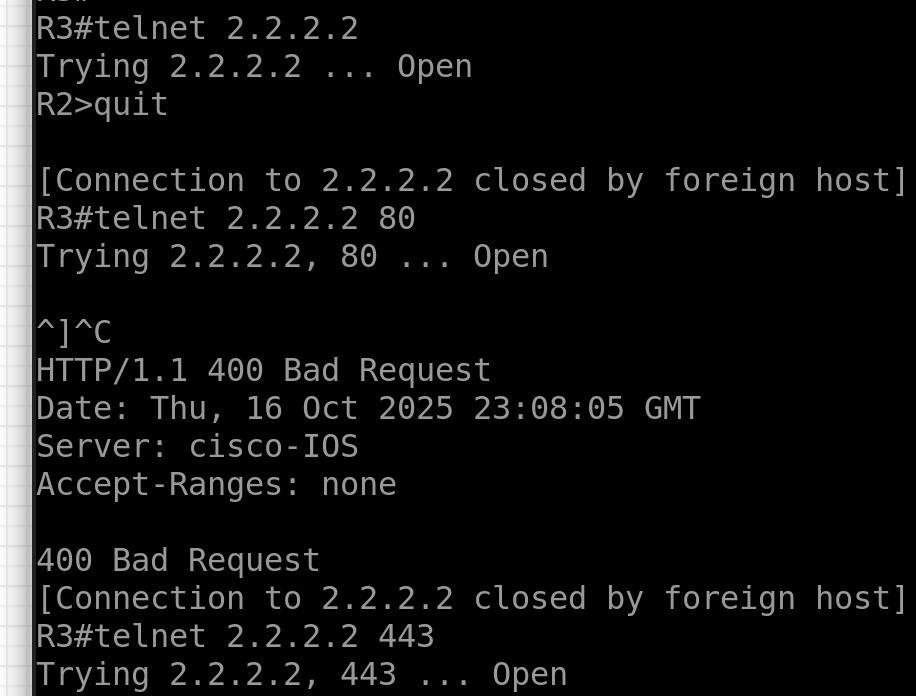Screen dimensions: 916x696
Task: Click the standalone '400 Bad Request' body line
Action: click(x=178, y=560)
